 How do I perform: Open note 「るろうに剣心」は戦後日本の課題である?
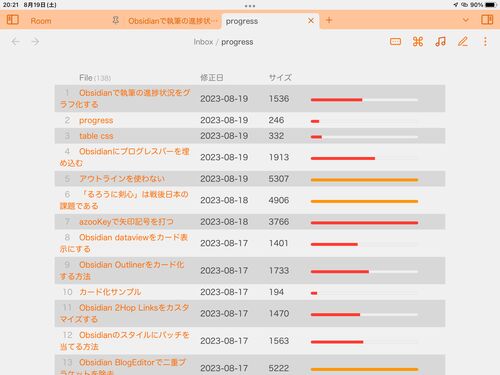pos(124,200)
